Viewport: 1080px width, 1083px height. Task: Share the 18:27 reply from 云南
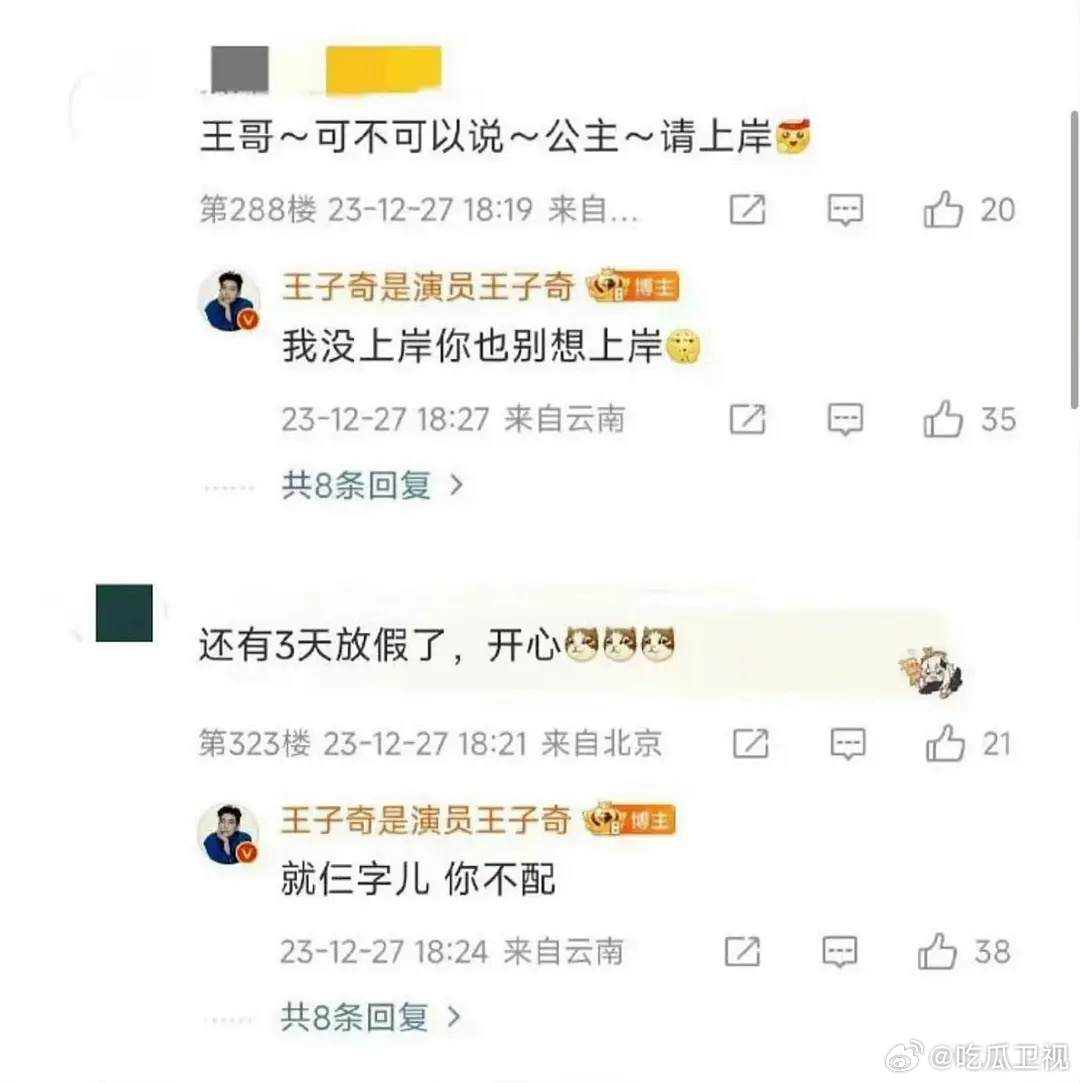pyautogui.click(x=748, y=419)
